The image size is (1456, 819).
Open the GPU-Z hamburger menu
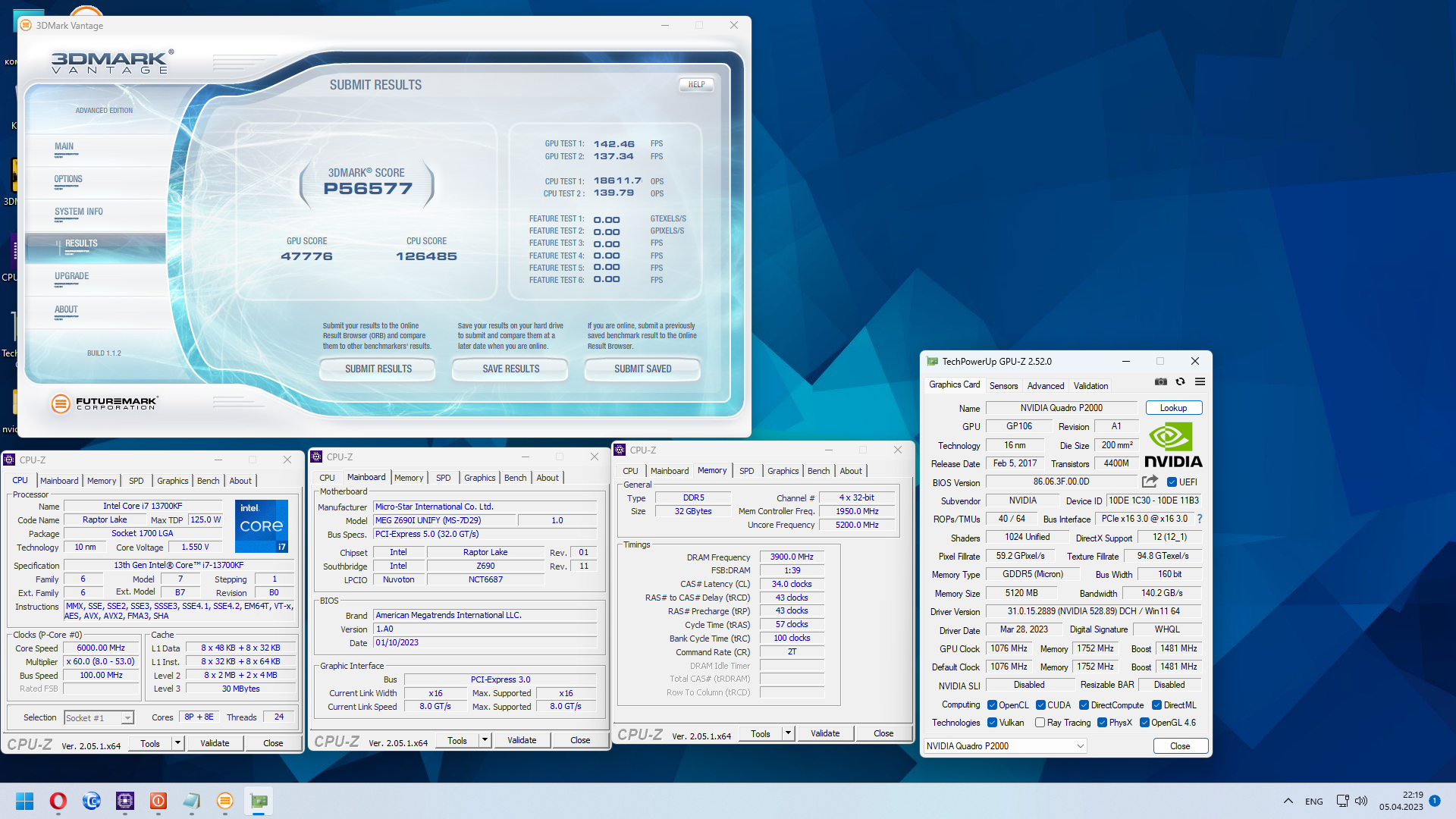[1200, 382]
